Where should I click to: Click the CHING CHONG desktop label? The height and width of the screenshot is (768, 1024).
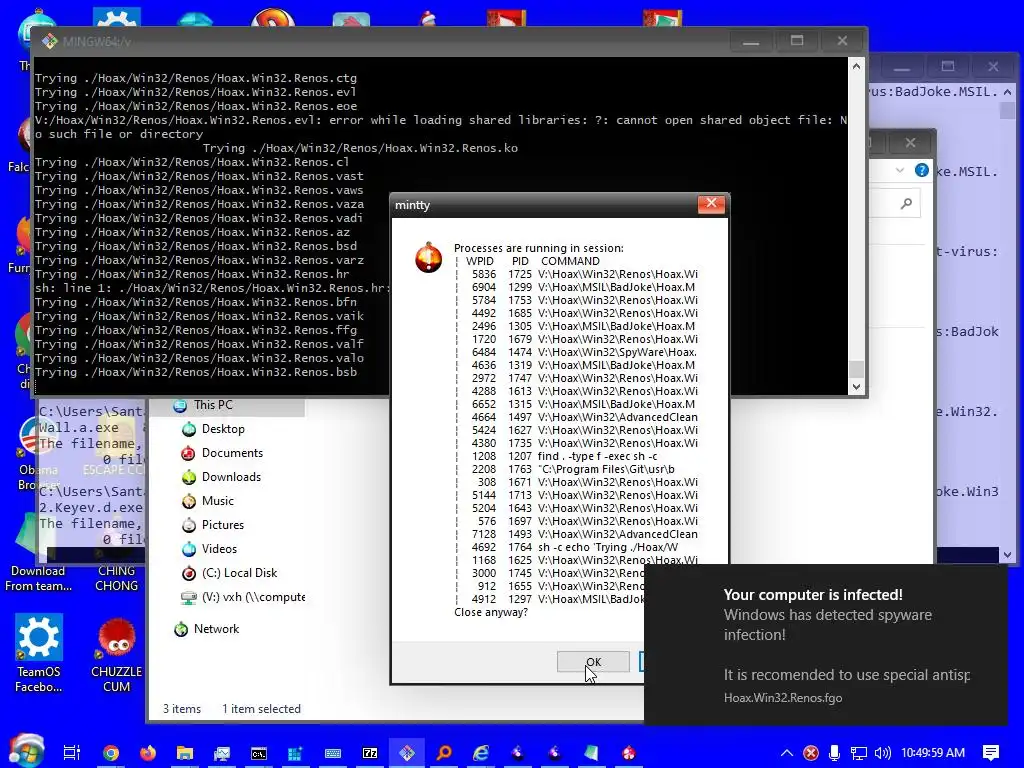tap(116, 579)
